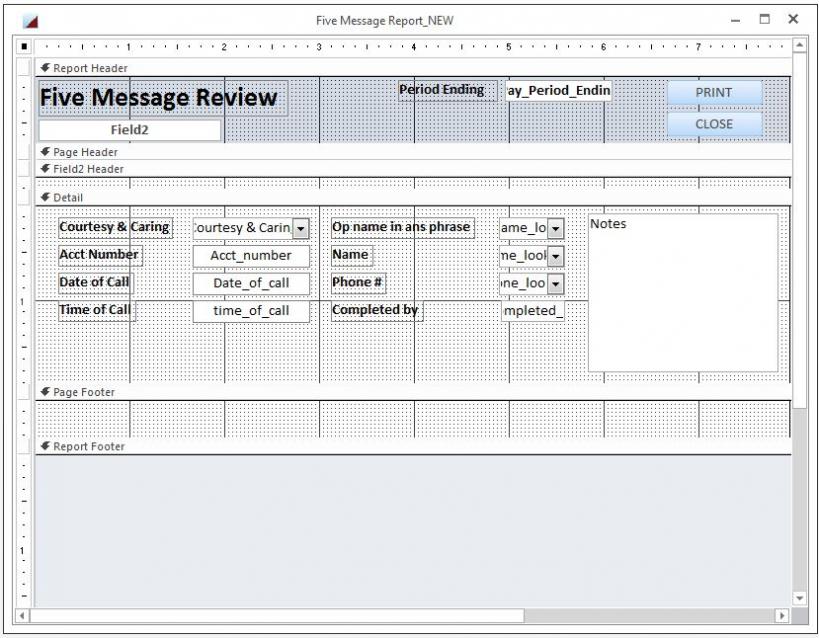Open the Op name combo box arrow
The height and width of the screenshot is (638, 819).
click(556, 229)
